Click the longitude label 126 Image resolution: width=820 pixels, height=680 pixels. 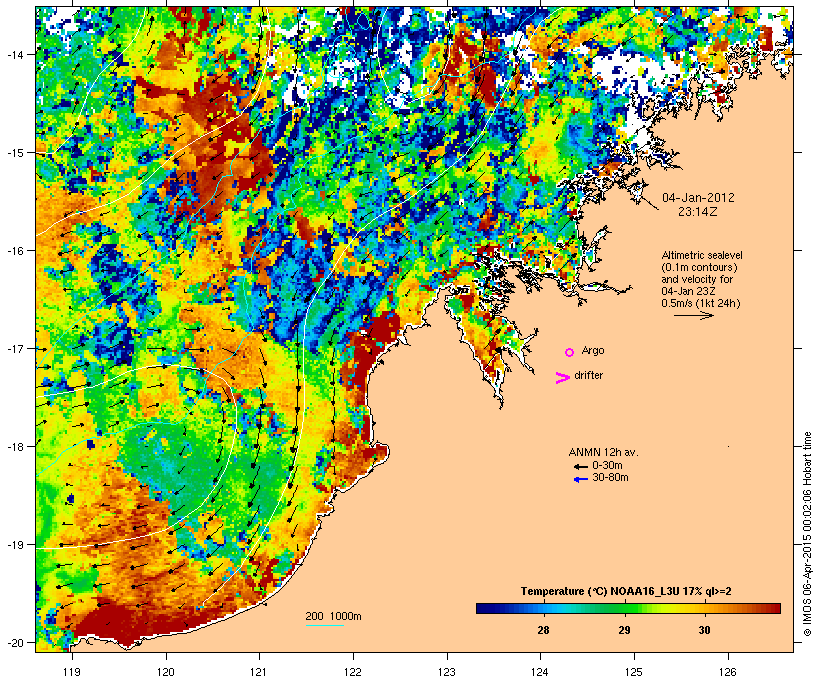pyautogui.click(x=728, y=672)
